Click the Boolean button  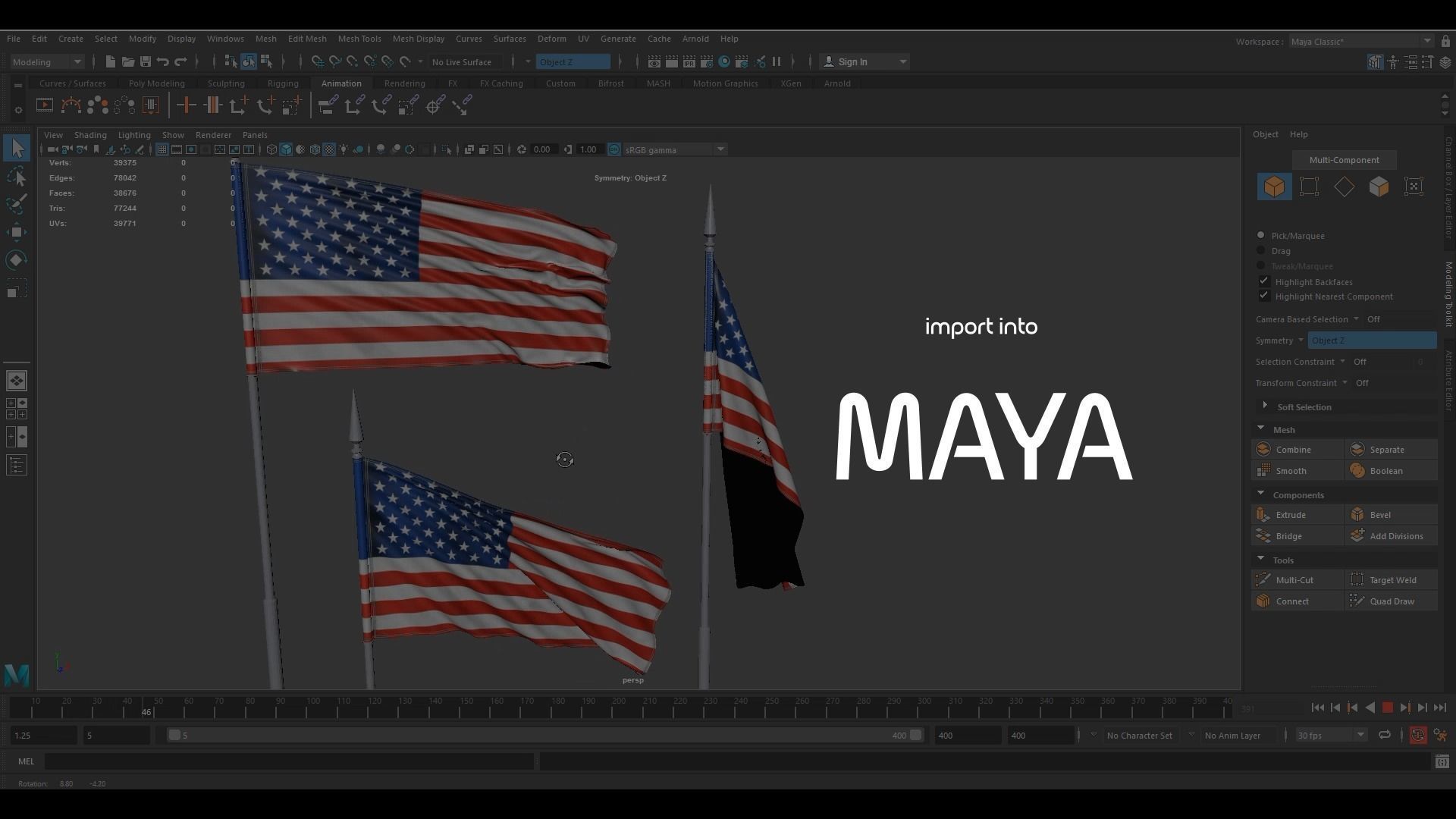coord(1392,471)
